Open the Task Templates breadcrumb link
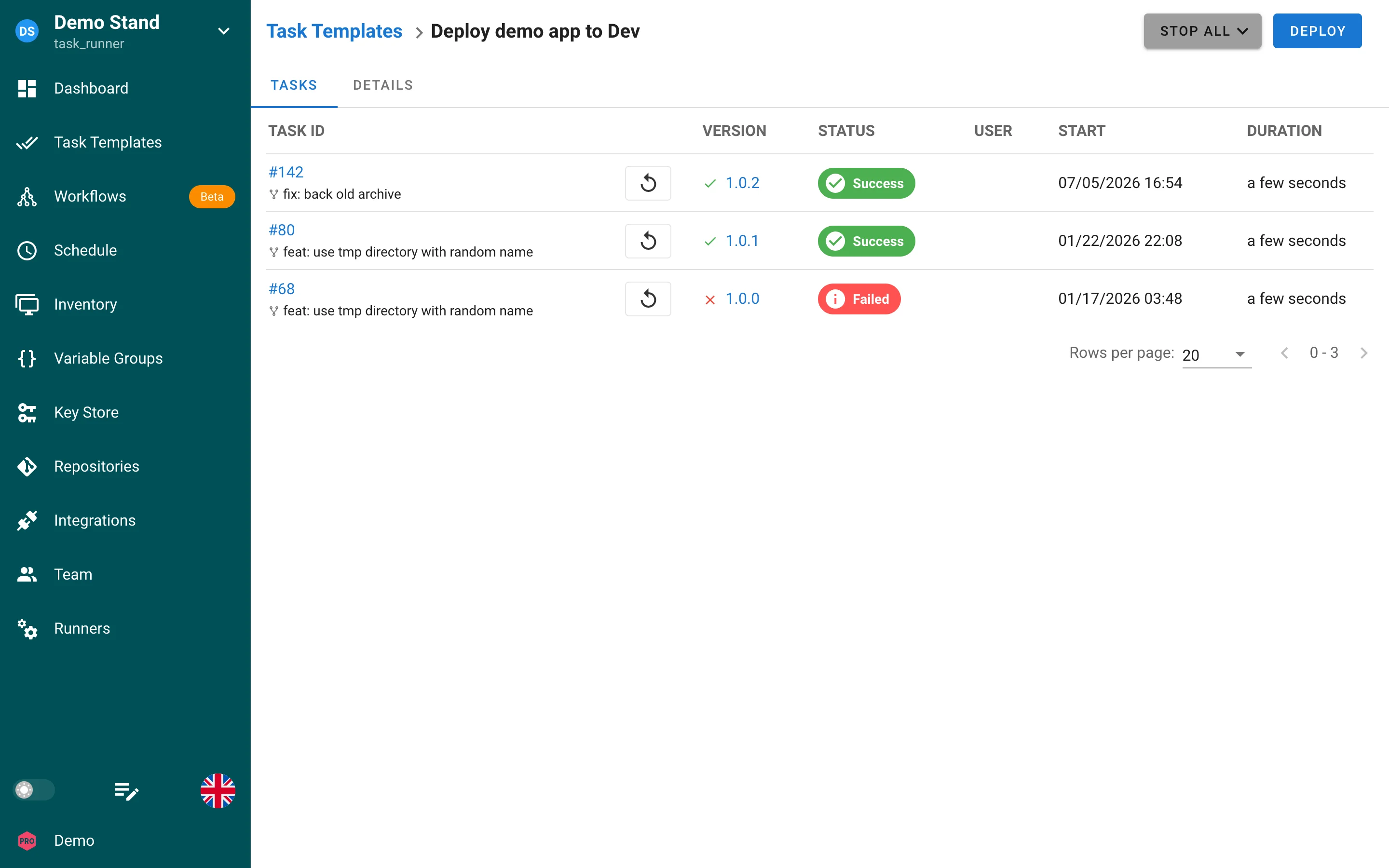Image resolution: width=1389 pixels, height=868 pixels. click(x=335, y=31)
